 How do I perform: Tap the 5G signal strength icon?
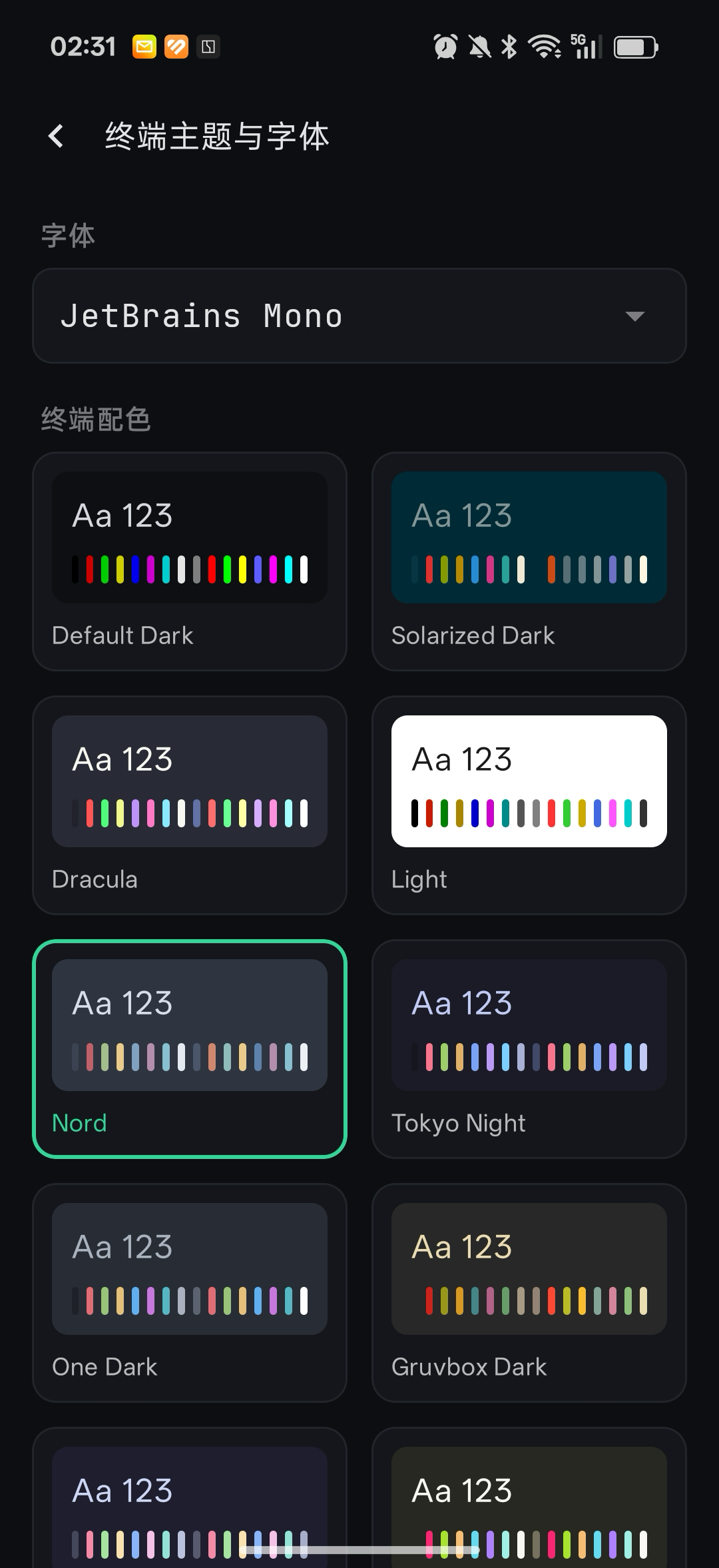pos(586,47)
